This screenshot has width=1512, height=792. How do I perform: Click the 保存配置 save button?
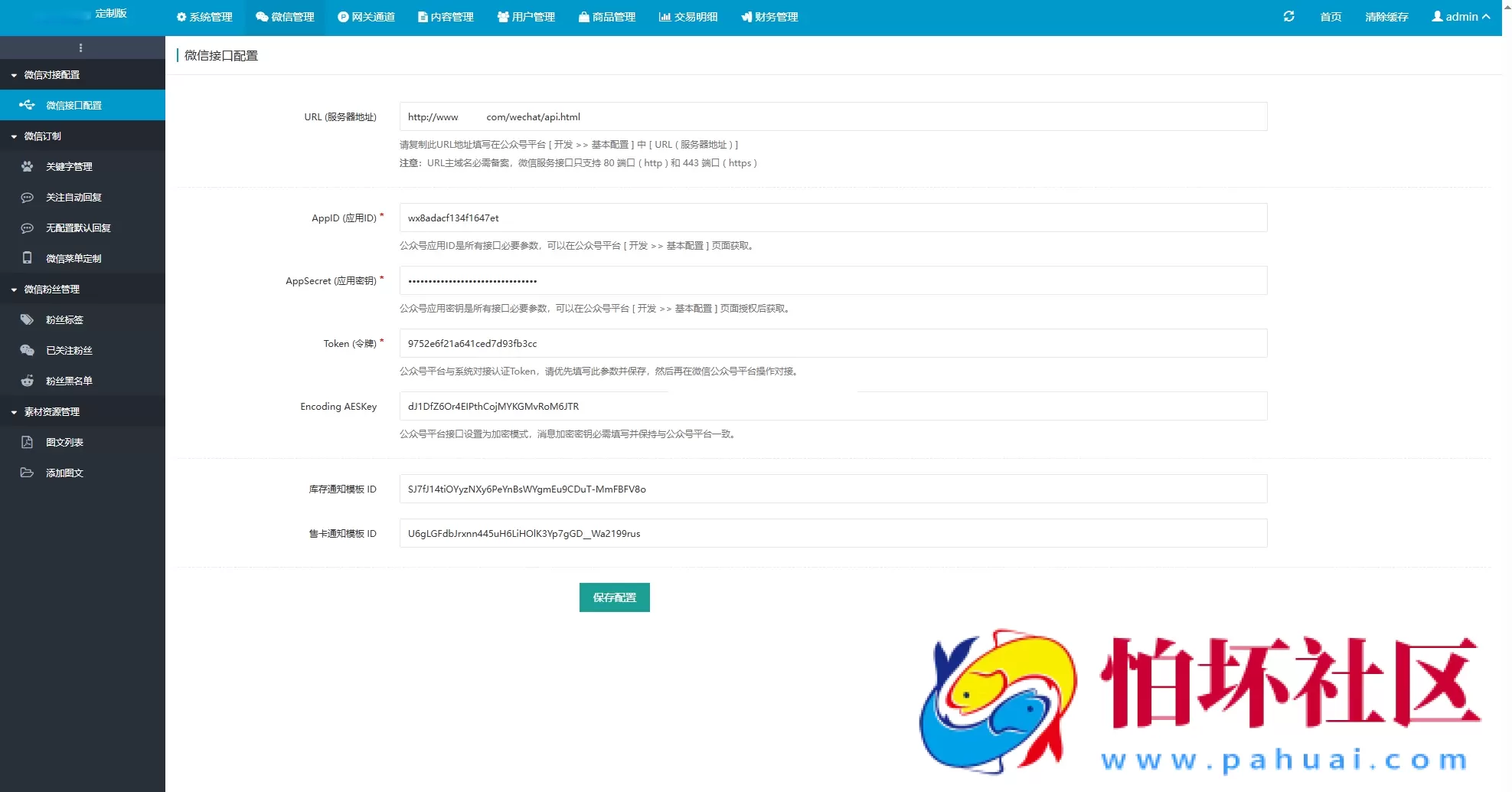[x=614, y=597]
